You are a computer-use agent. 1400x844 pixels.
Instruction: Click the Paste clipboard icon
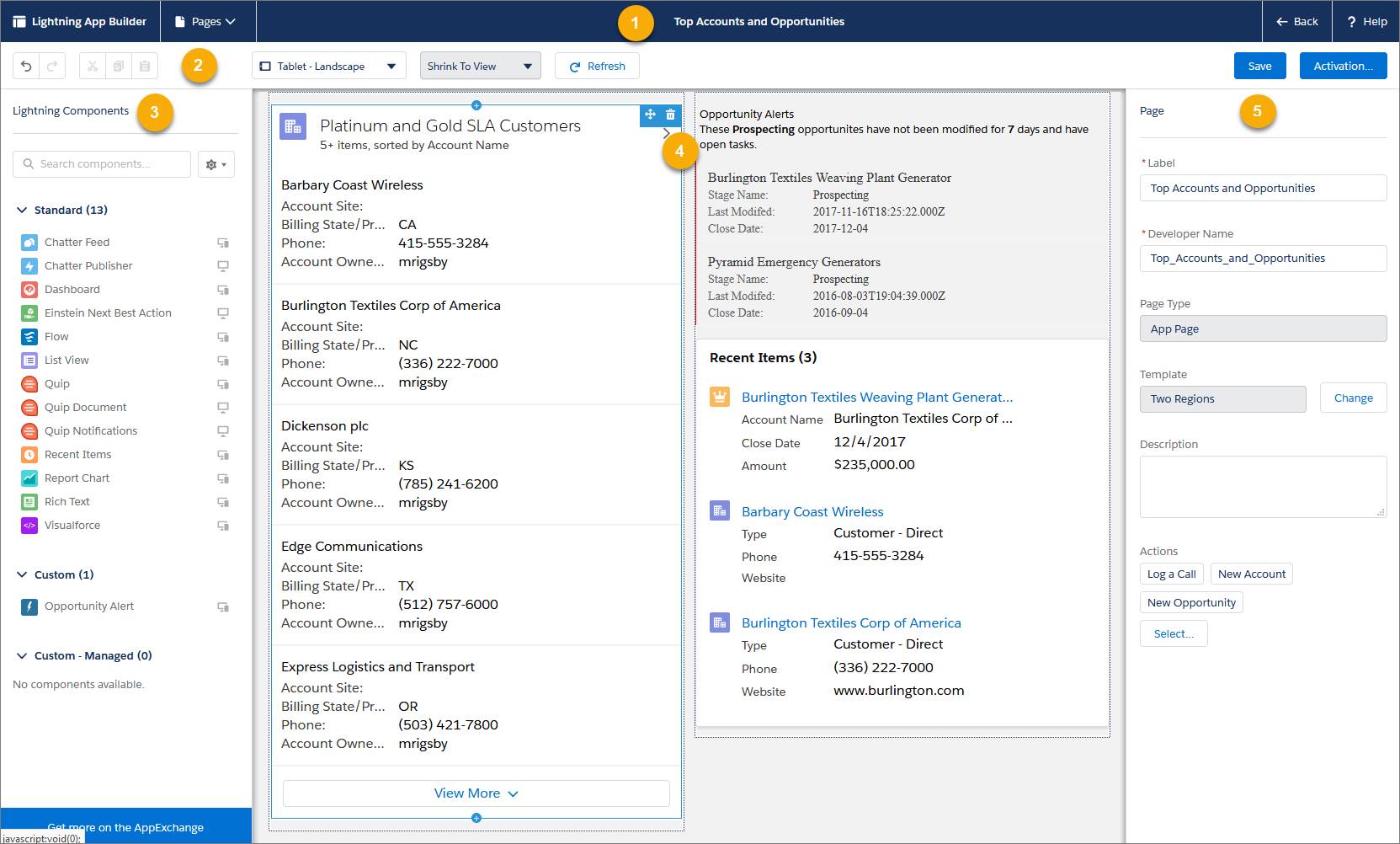145,66
